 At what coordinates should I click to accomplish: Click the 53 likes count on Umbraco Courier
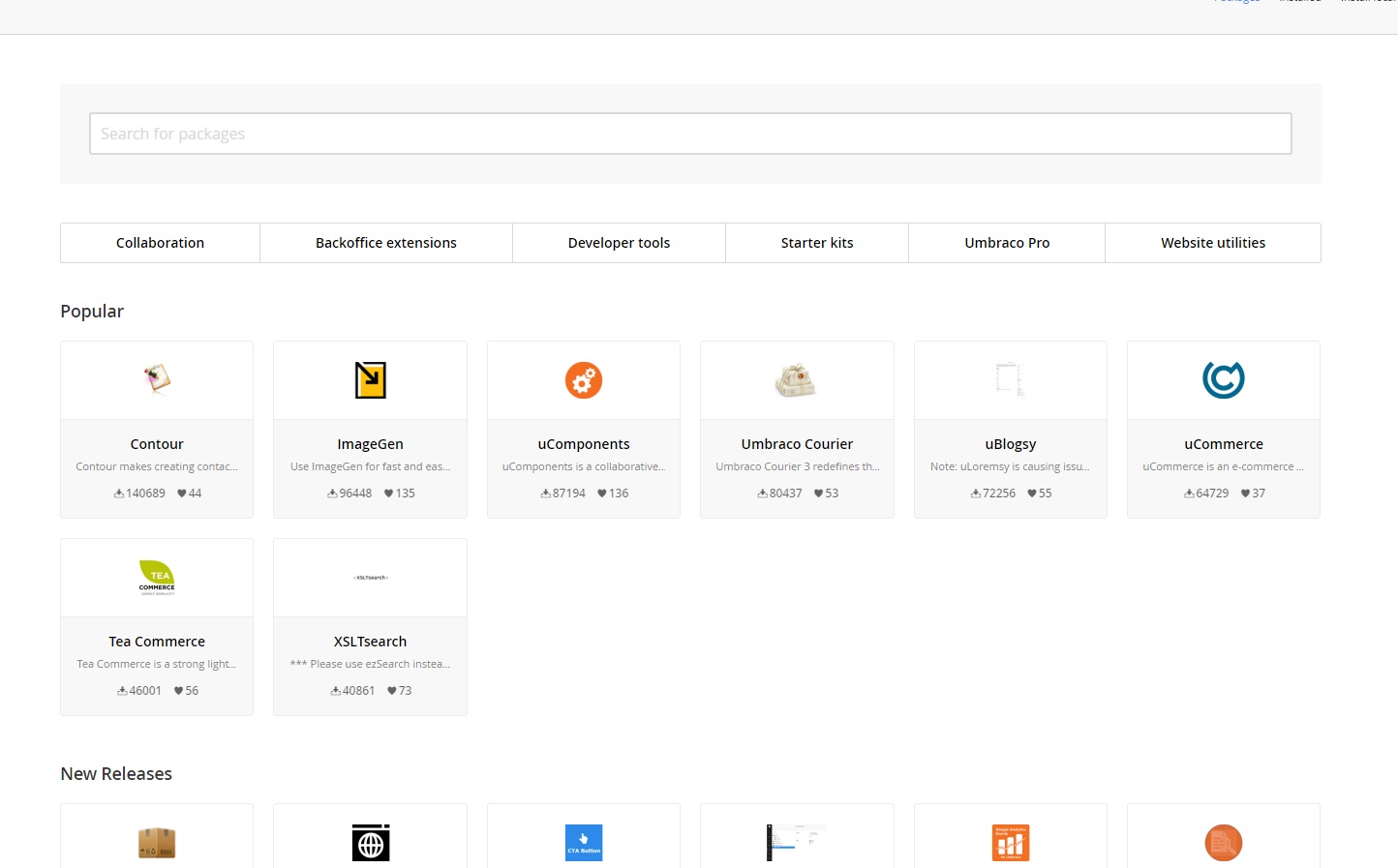tap(832, 494)
